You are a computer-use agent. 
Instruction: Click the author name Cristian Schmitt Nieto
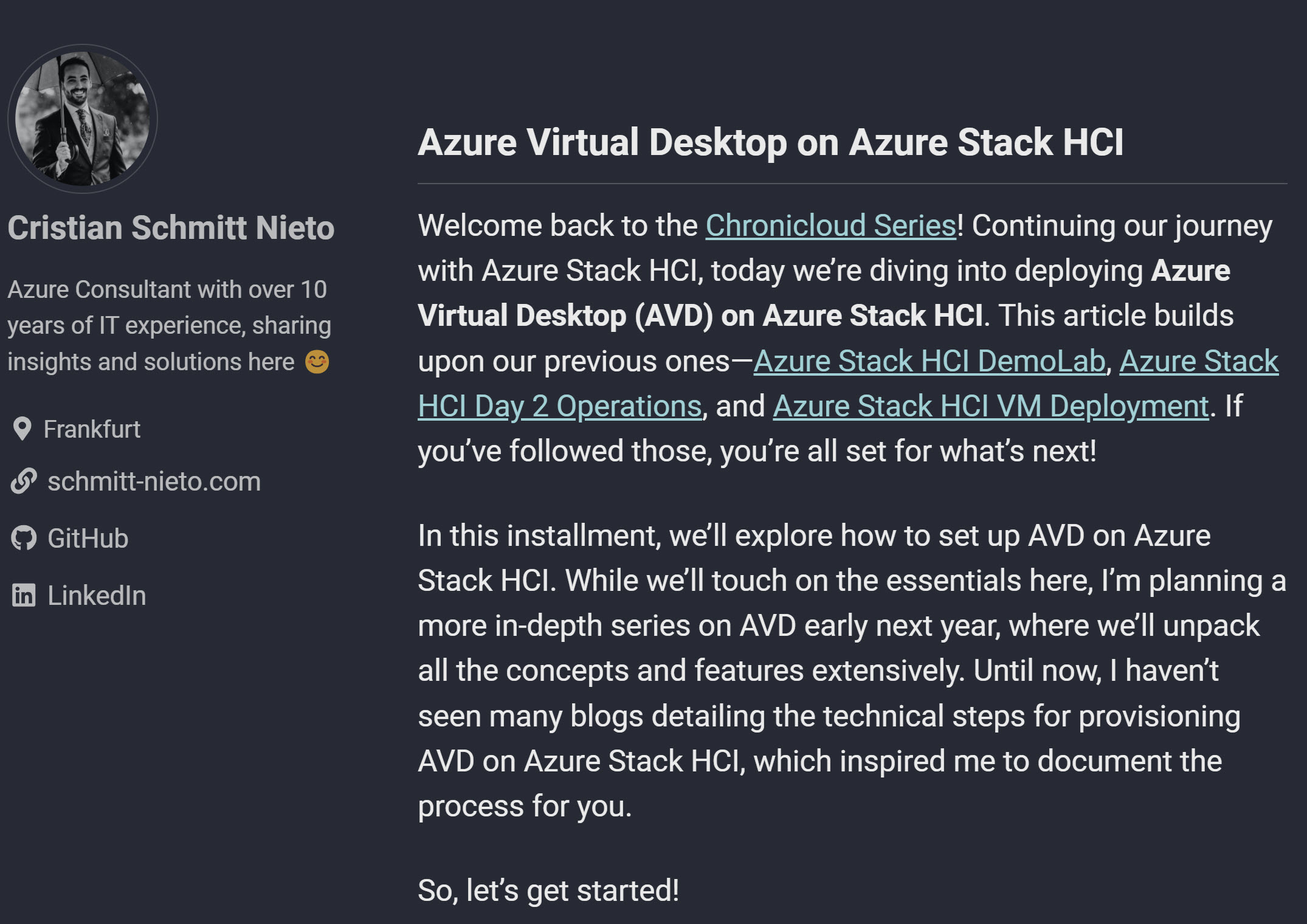point(171,228)
